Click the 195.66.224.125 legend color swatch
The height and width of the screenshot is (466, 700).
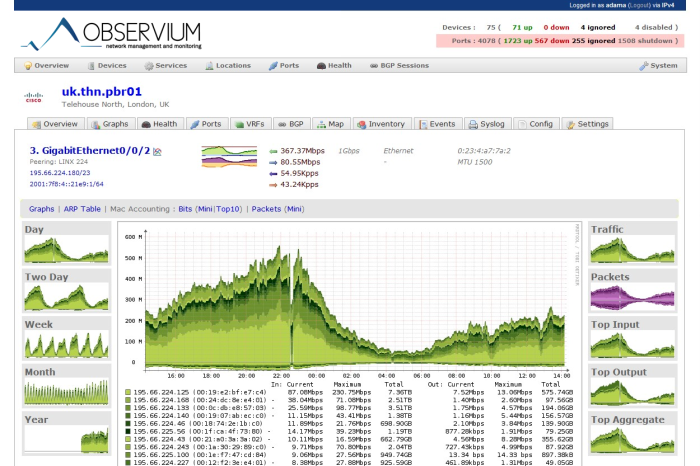(128, 392)
